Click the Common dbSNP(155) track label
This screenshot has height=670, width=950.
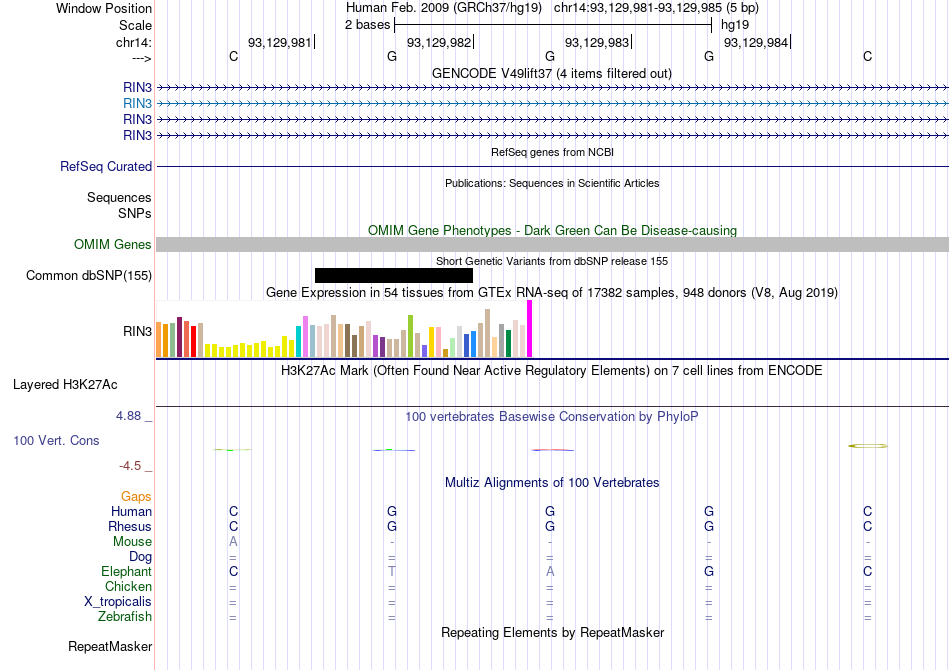(88, 276)
